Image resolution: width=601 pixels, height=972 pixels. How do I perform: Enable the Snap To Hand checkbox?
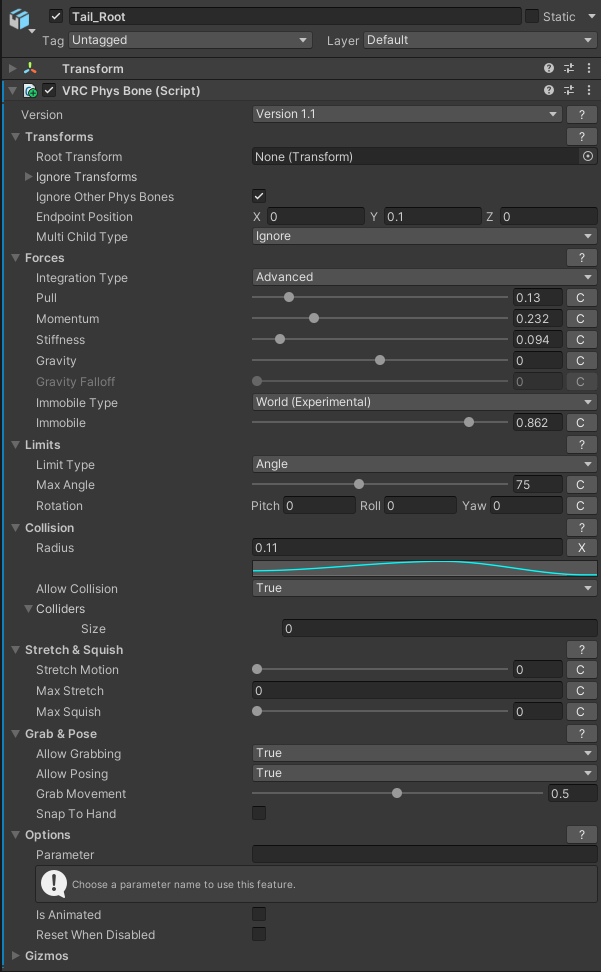[x=259, y=814]
